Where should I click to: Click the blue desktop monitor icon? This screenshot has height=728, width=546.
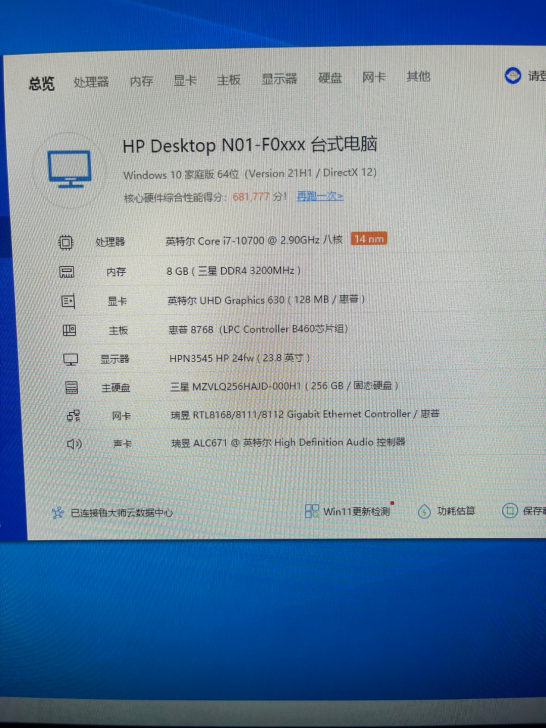point(70,169)
